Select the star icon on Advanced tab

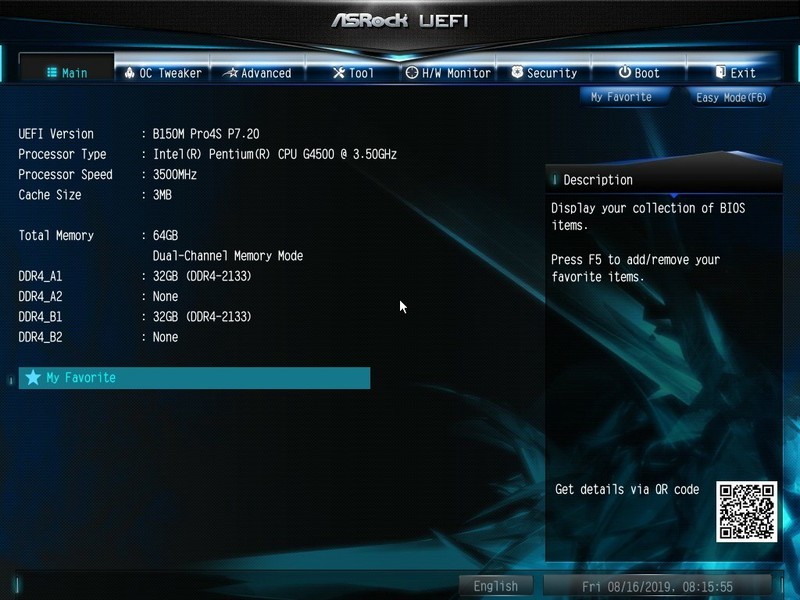point(231,73)
